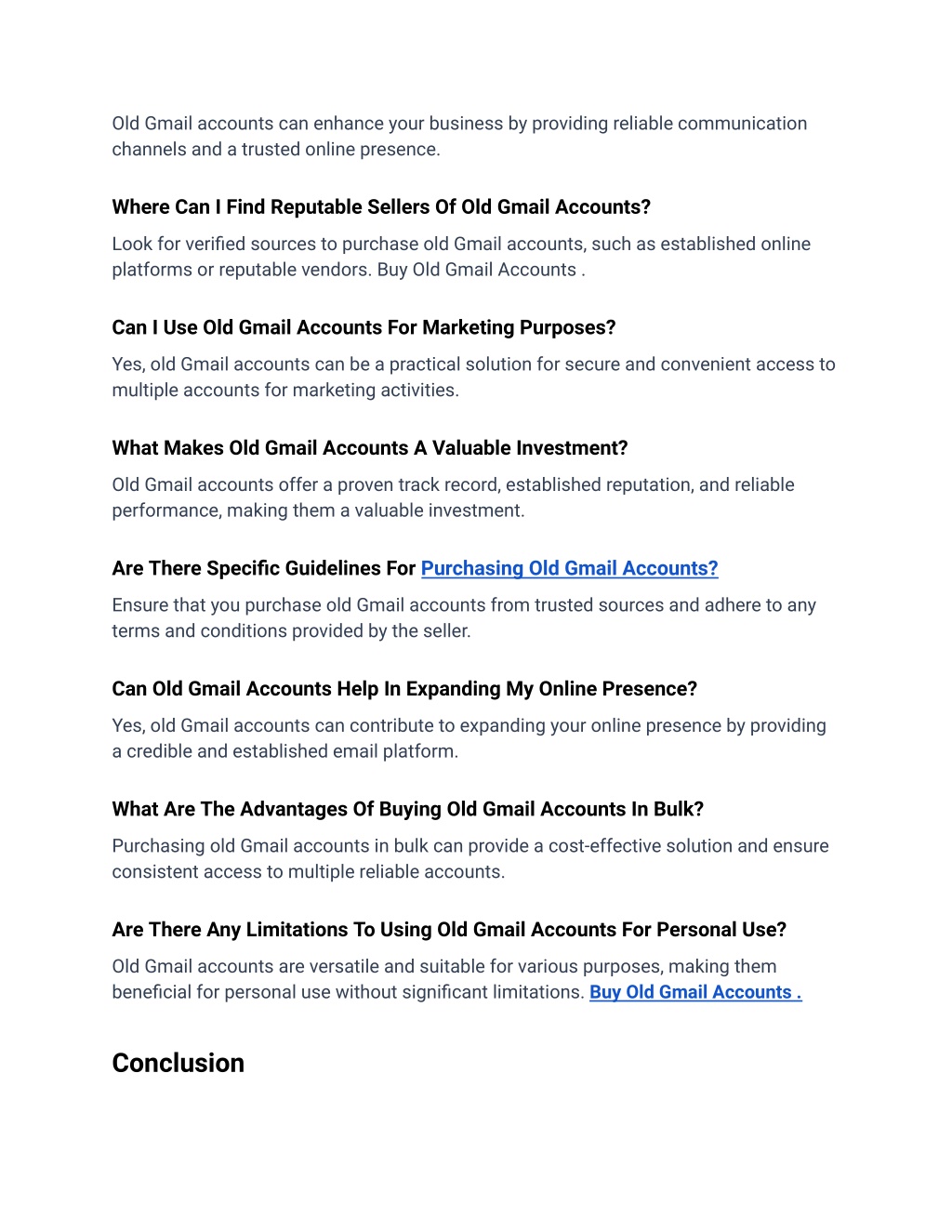Click the 'versatile and suitable for various purposes' line
This screenshot has width=952, height=1232.
(x=444, y=967)
